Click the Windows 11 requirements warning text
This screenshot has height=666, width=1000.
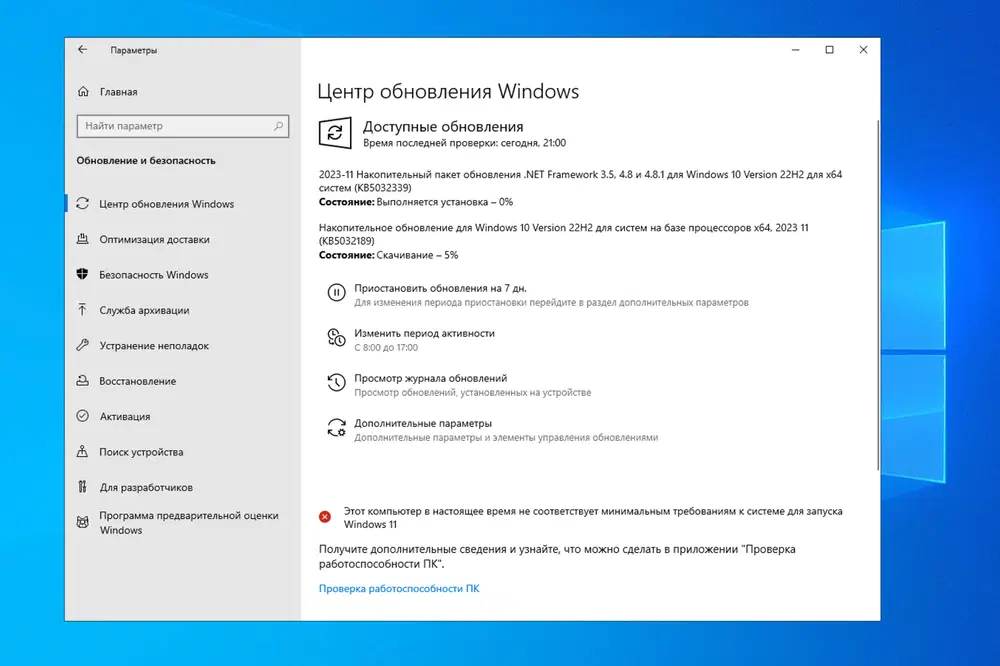593,517
